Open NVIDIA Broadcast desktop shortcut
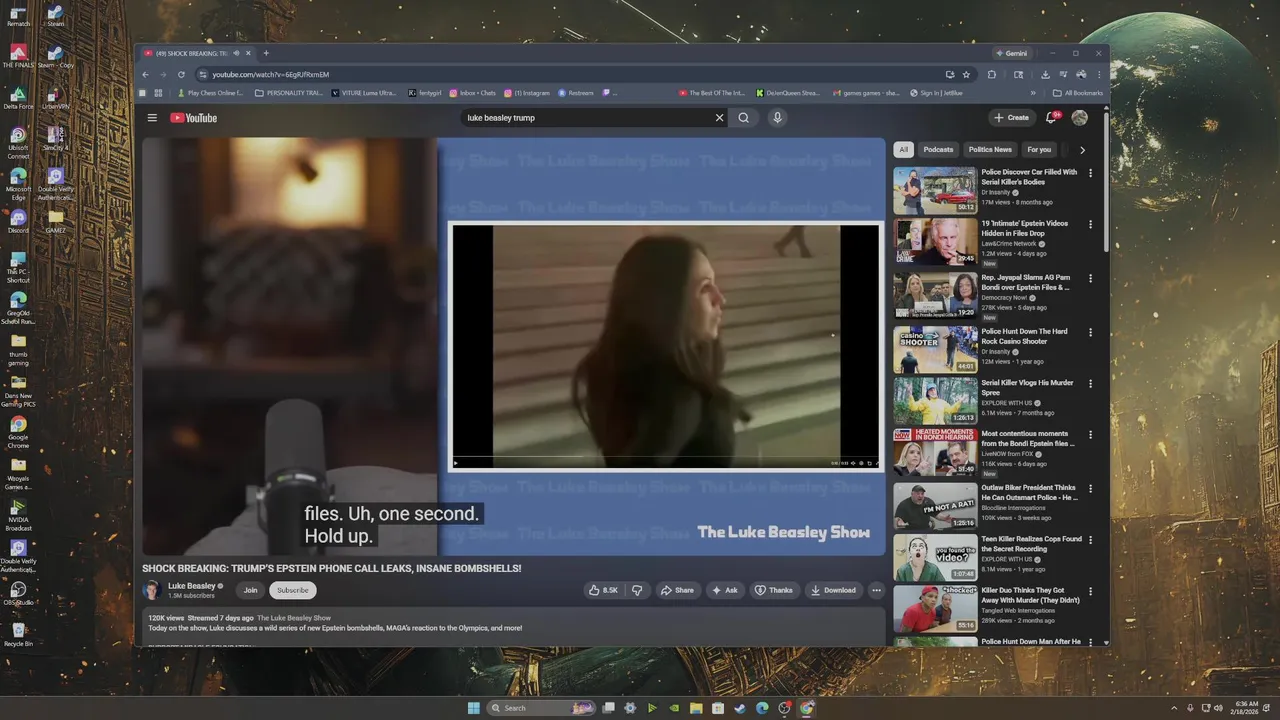This screenshot has height=720, width=1280. point(18,514)
